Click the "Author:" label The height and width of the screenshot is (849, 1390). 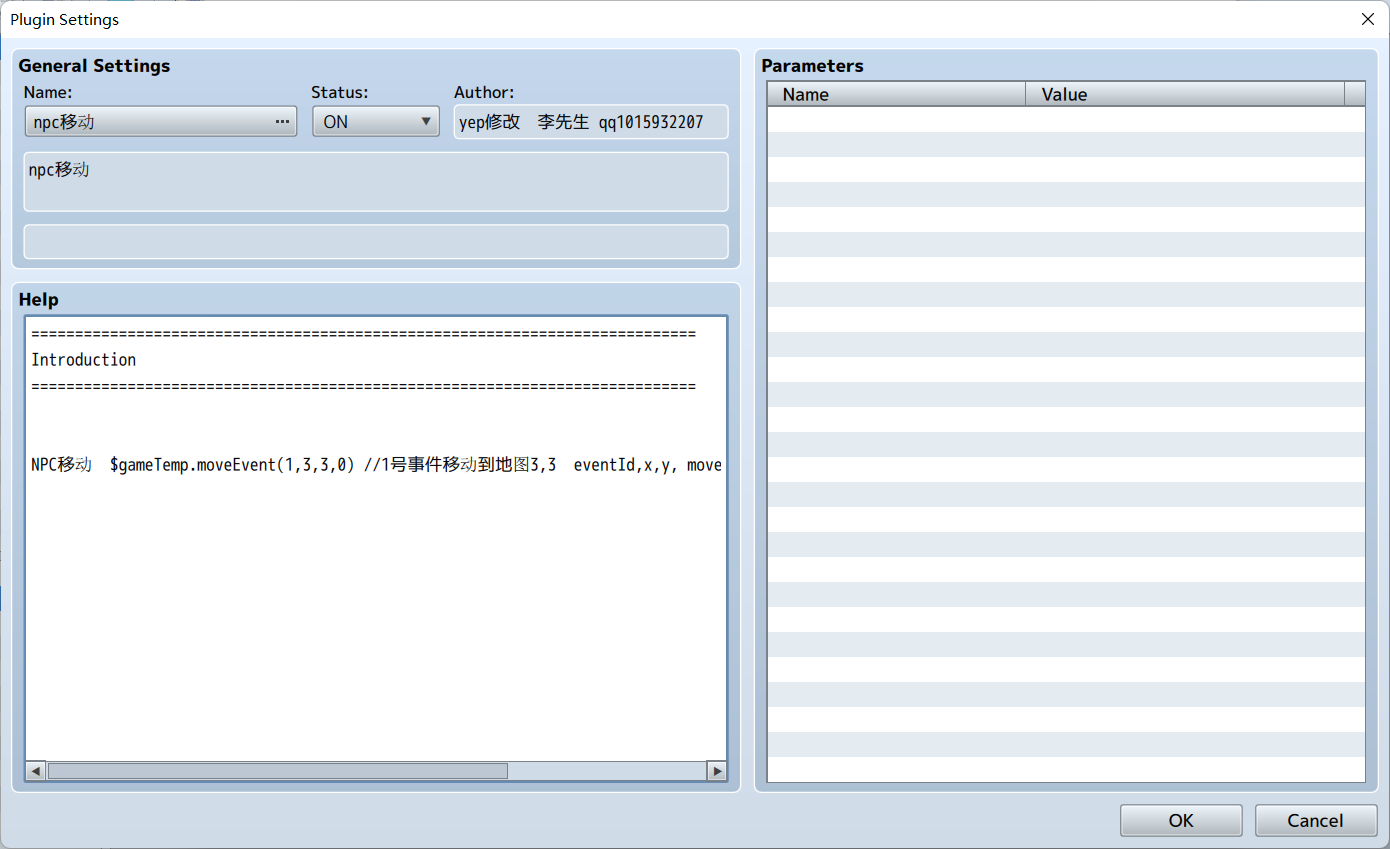[x=484, y=92]
